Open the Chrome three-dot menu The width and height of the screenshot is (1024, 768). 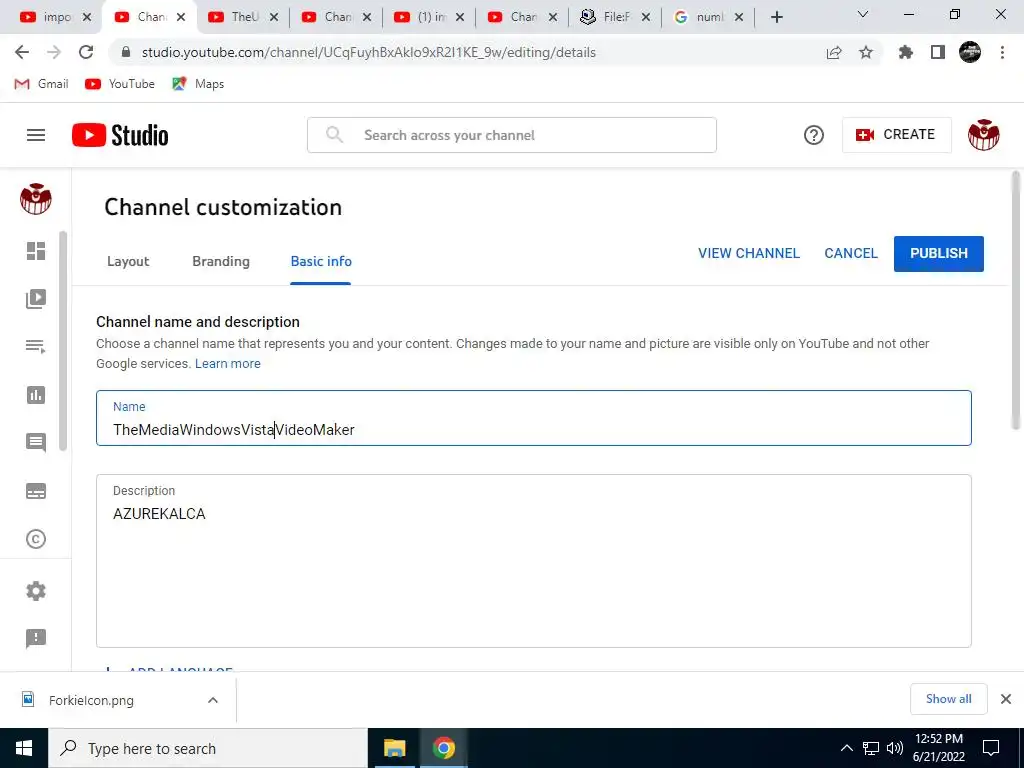coord(1002,52)
